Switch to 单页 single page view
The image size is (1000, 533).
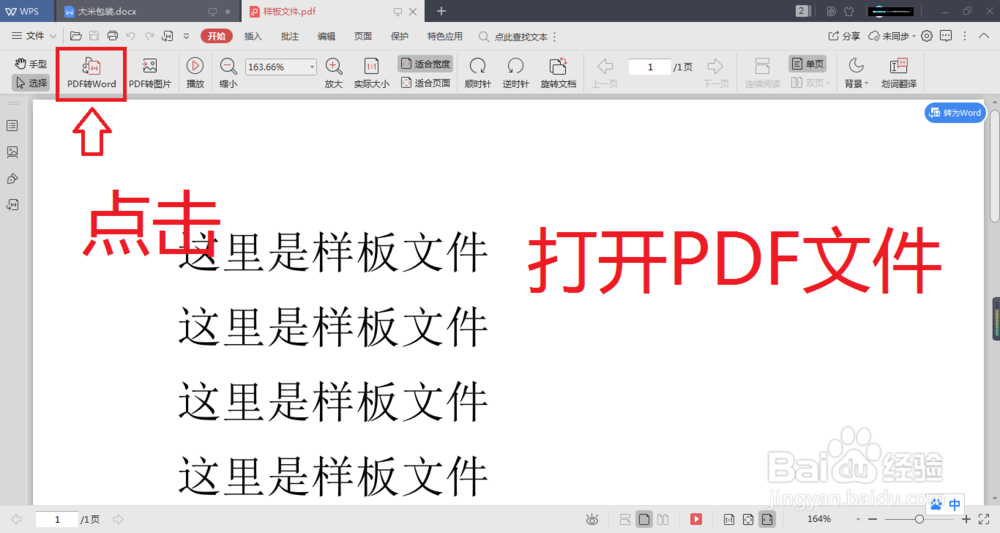pos(807,64)
